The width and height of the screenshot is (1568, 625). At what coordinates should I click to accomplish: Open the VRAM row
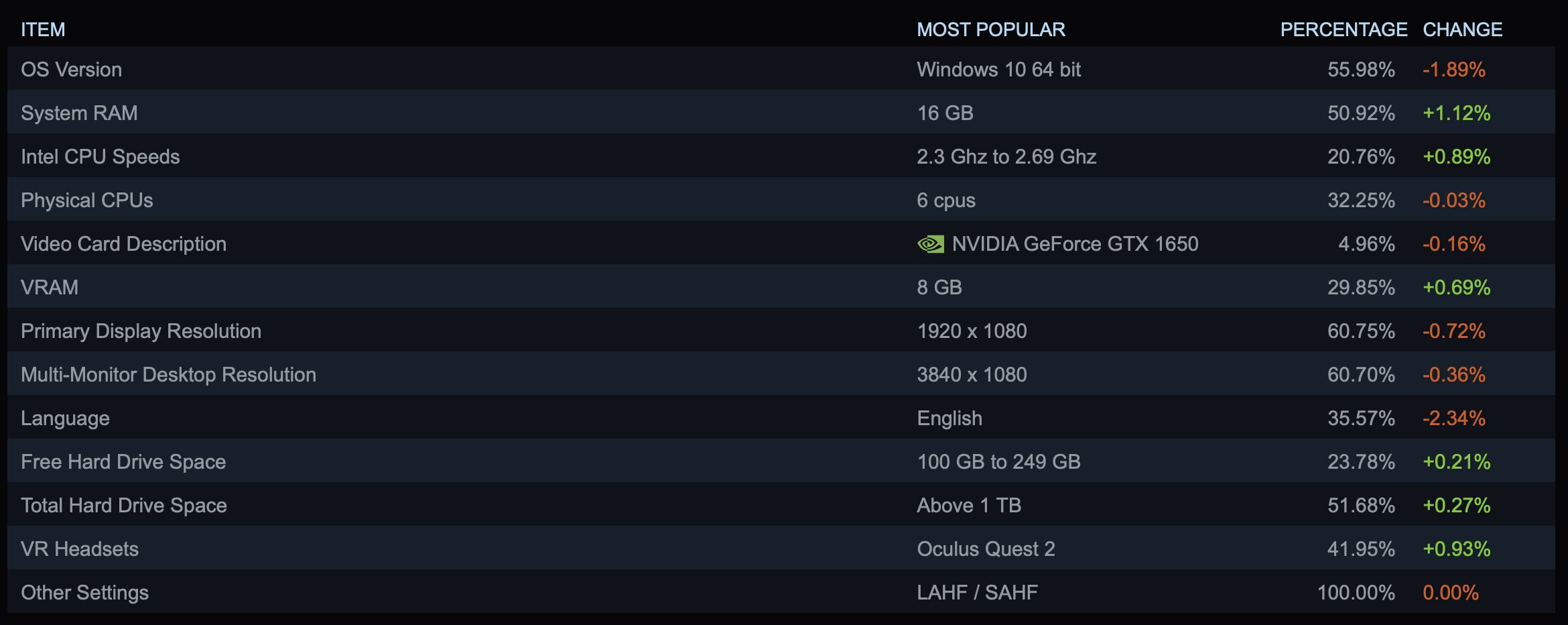click(x=781, y=286)
